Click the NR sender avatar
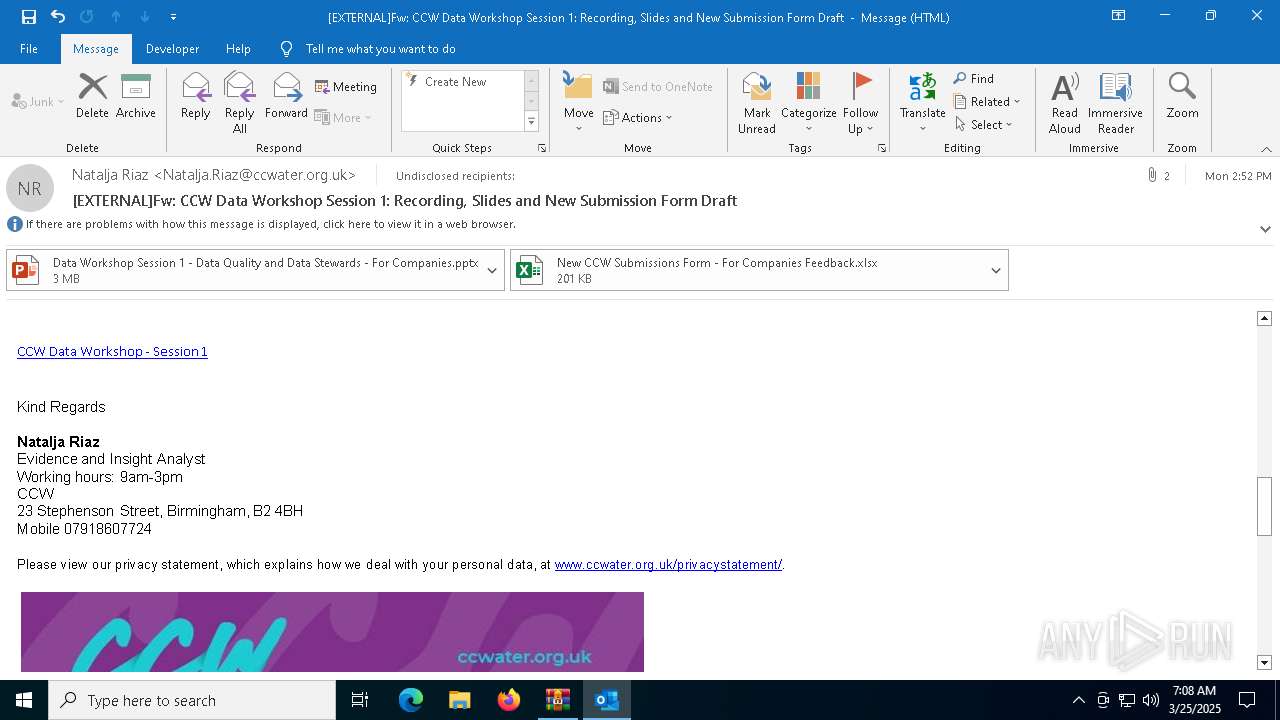1280x720 pixels. click(x=30, y=188)
